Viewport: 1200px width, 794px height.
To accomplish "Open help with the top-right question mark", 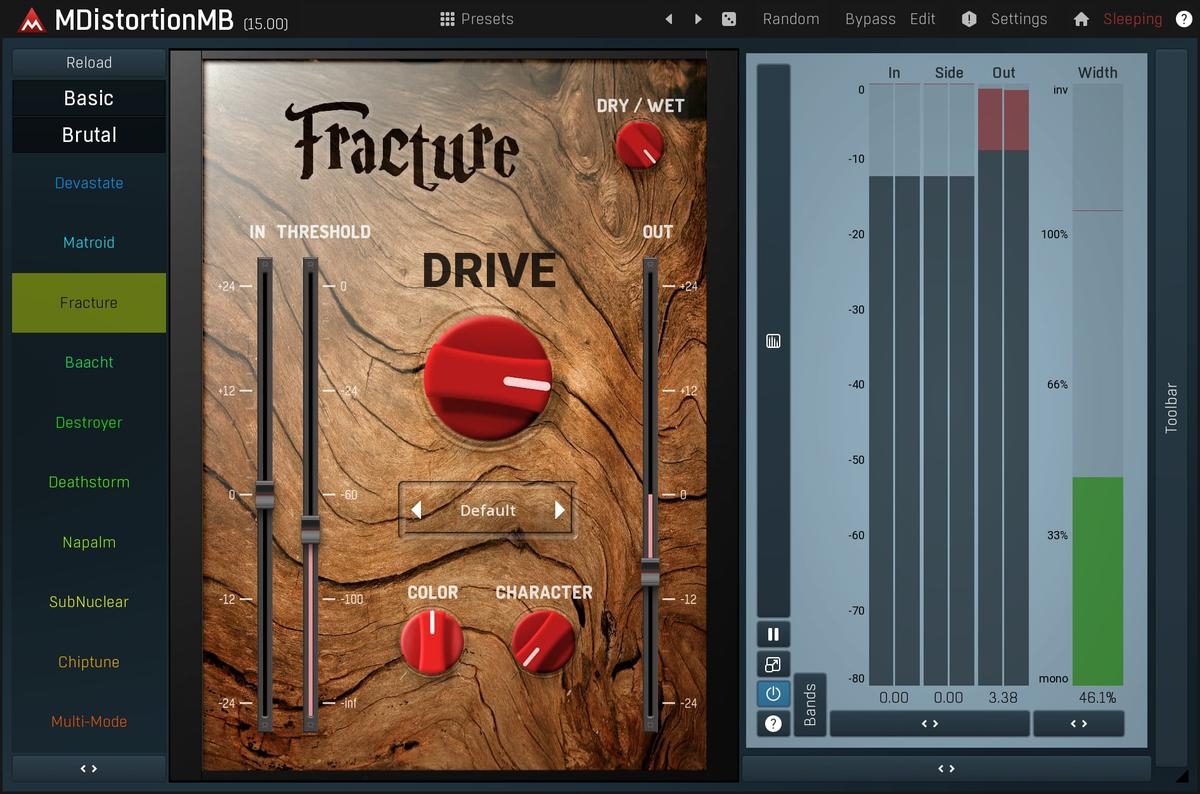I will click(1183, 19).
